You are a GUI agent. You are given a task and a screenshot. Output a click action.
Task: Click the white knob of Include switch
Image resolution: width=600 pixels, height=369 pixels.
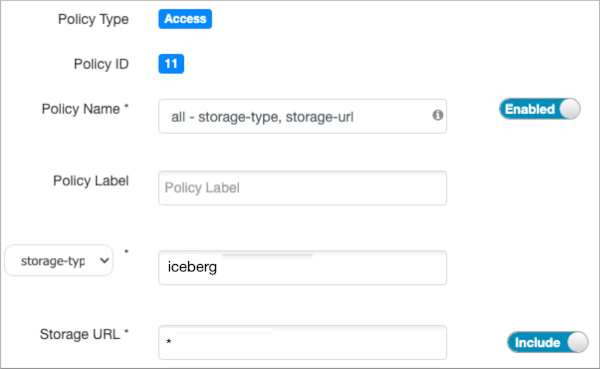point(577,342)
